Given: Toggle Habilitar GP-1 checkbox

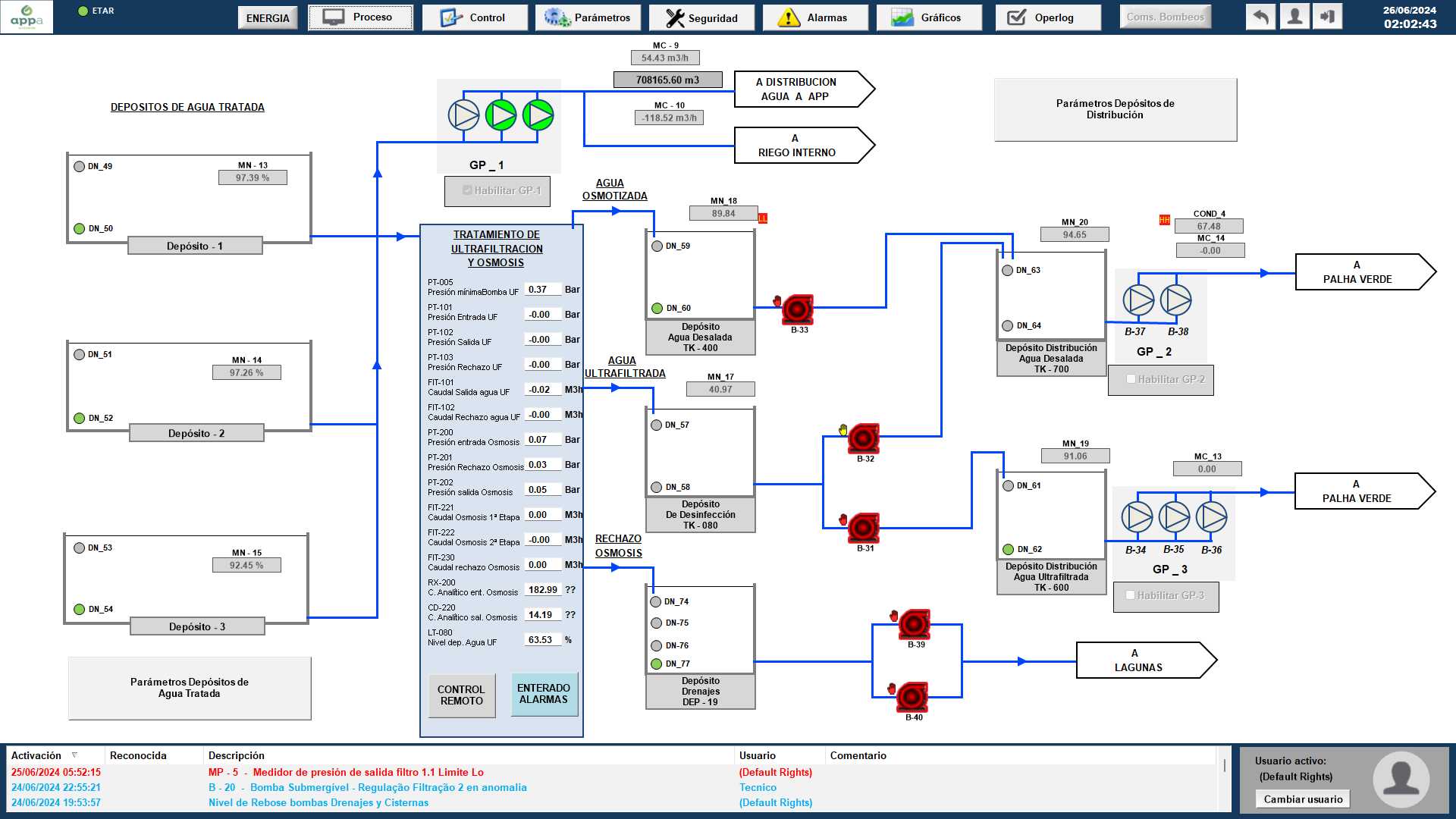Looking at the screenshot, I should pyautogui.click(x=467, y=190).
